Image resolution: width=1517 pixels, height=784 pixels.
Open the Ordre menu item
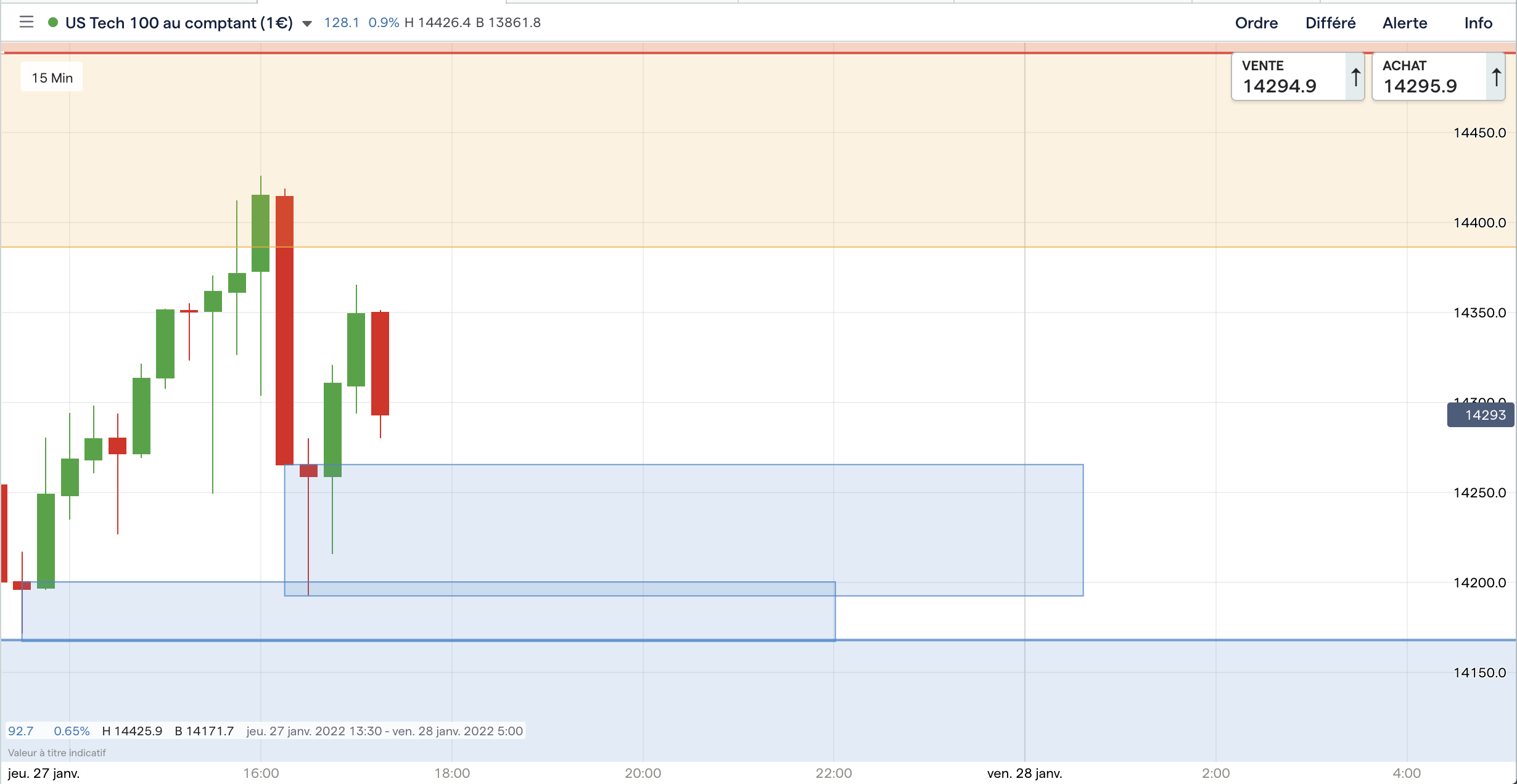click(1256, 23)
